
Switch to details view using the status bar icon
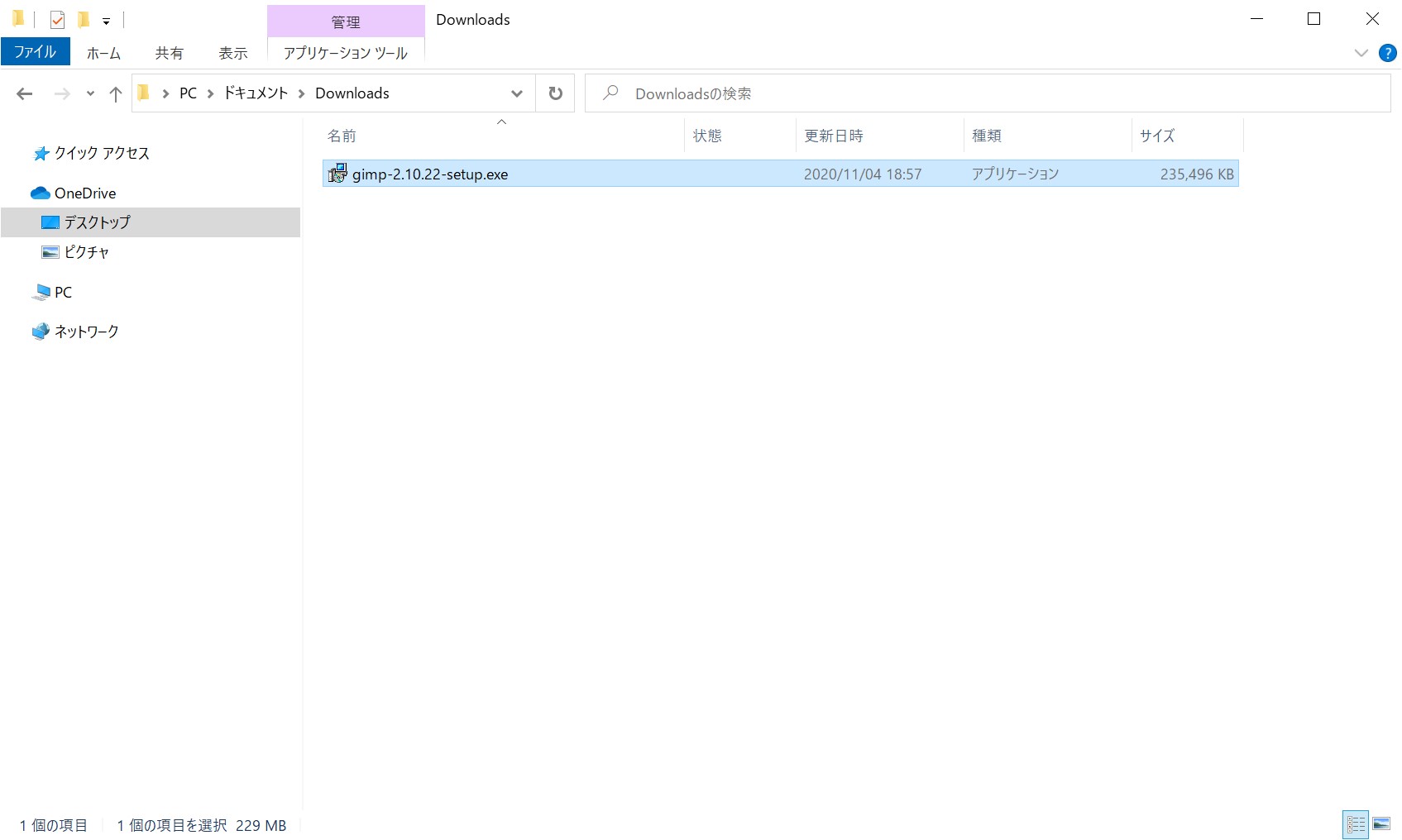click(x=1356, y=824)
